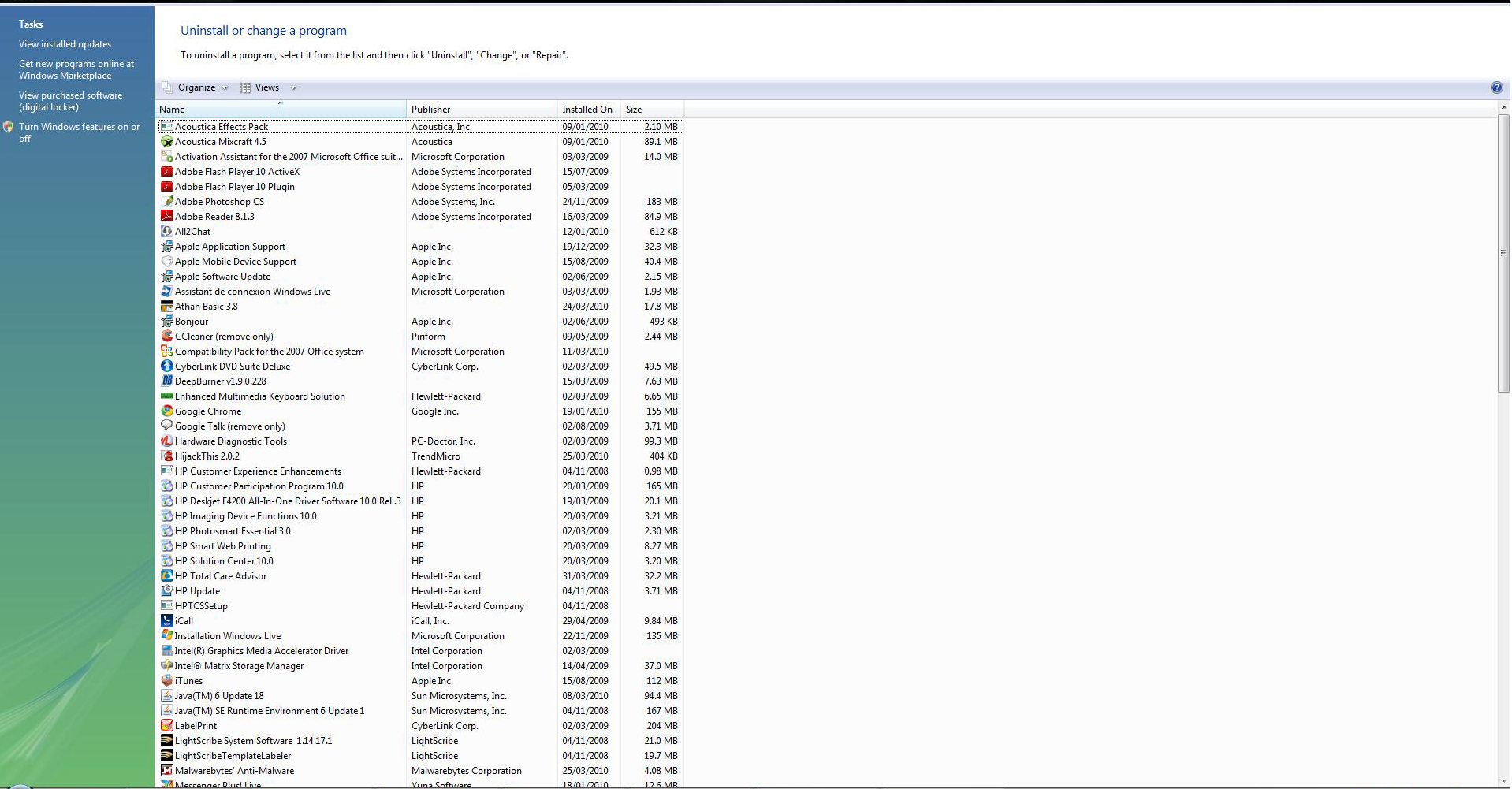Select the iTunes icon

click(166, 681)
